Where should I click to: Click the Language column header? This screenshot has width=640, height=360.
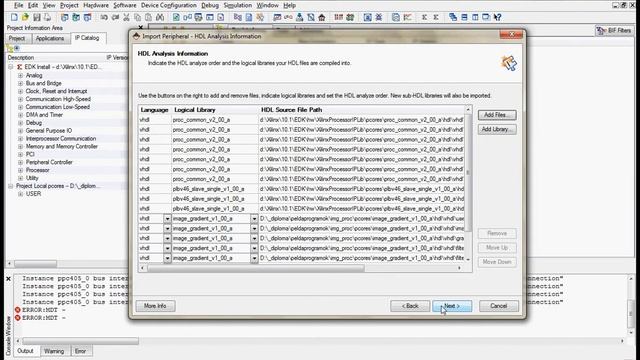154,110
